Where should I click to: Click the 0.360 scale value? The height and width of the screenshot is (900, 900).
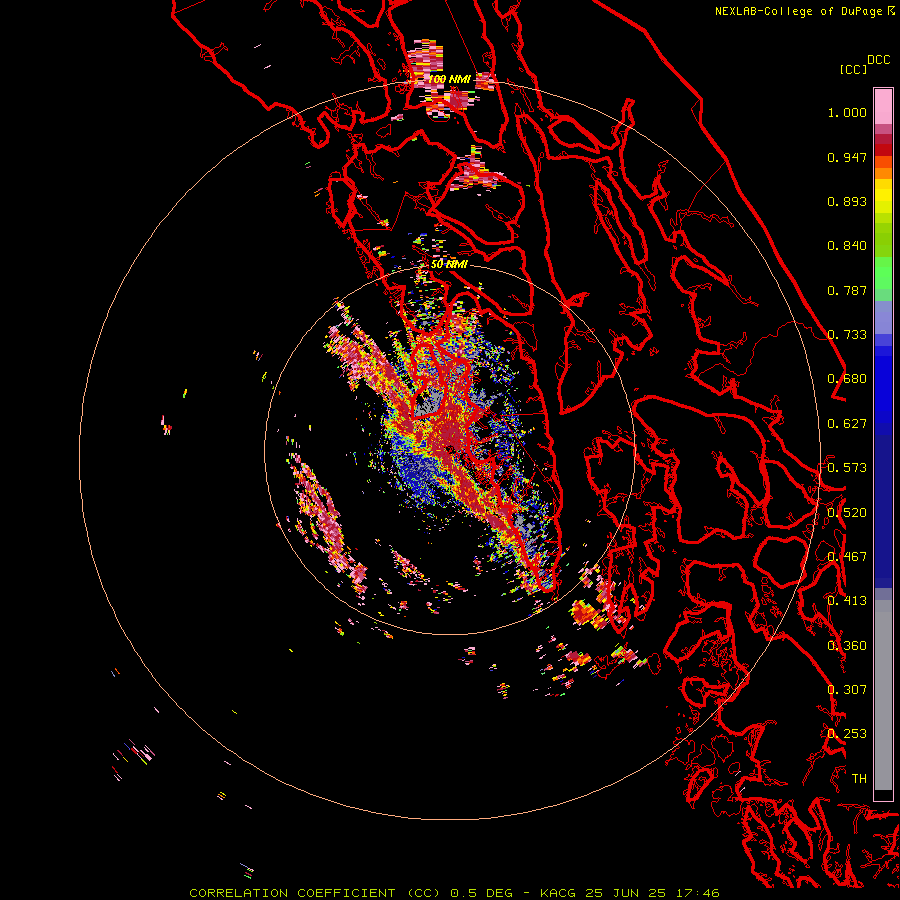(847, 646)
